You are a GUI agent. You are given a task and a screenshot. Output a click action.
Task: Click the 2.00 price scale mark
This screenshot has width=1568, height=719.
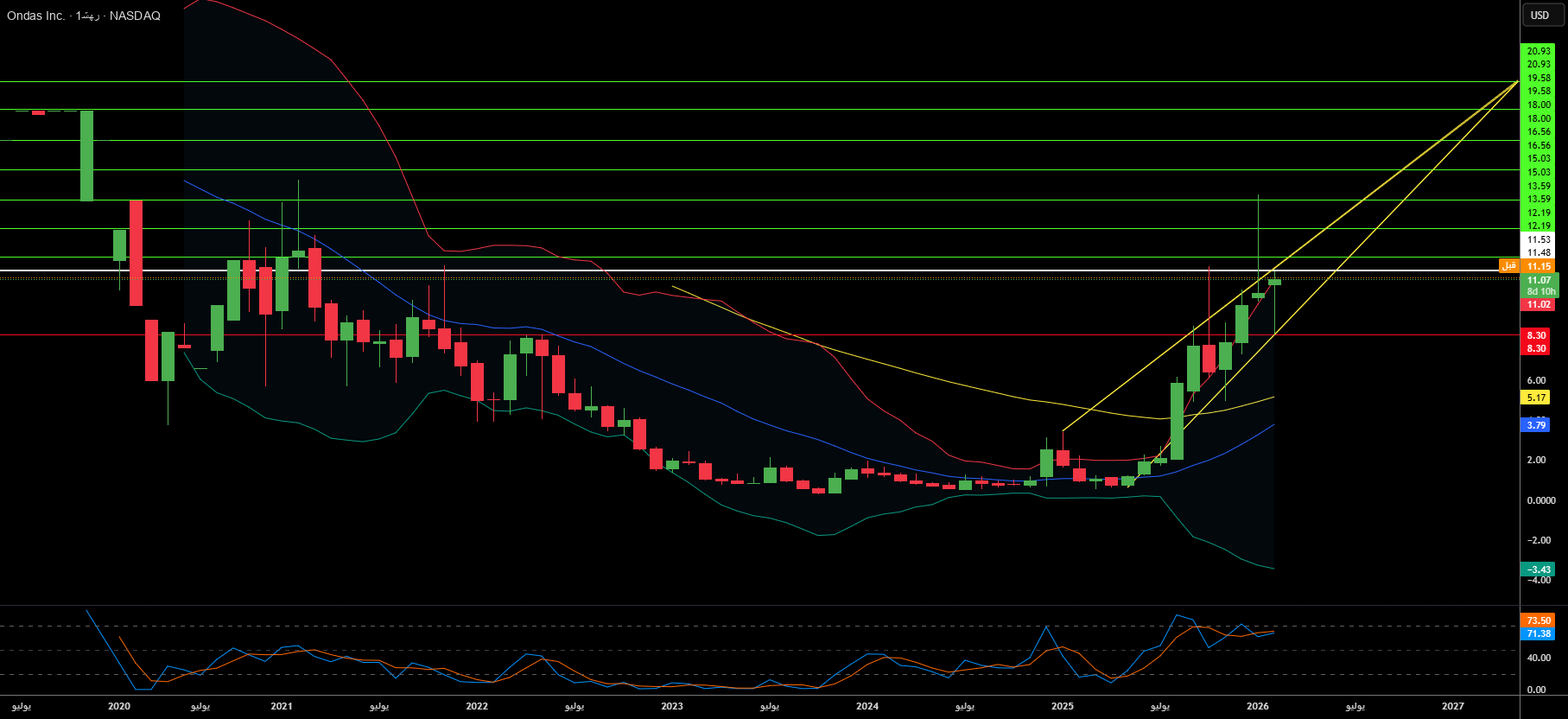pos(1537,460)
